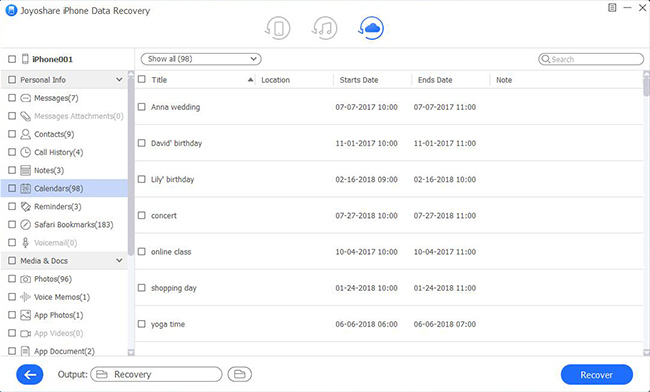Image resolution: width=650 pixels, height=392 pixels.
Task: Open the Call History(4) category
Action: pos(58,152)
